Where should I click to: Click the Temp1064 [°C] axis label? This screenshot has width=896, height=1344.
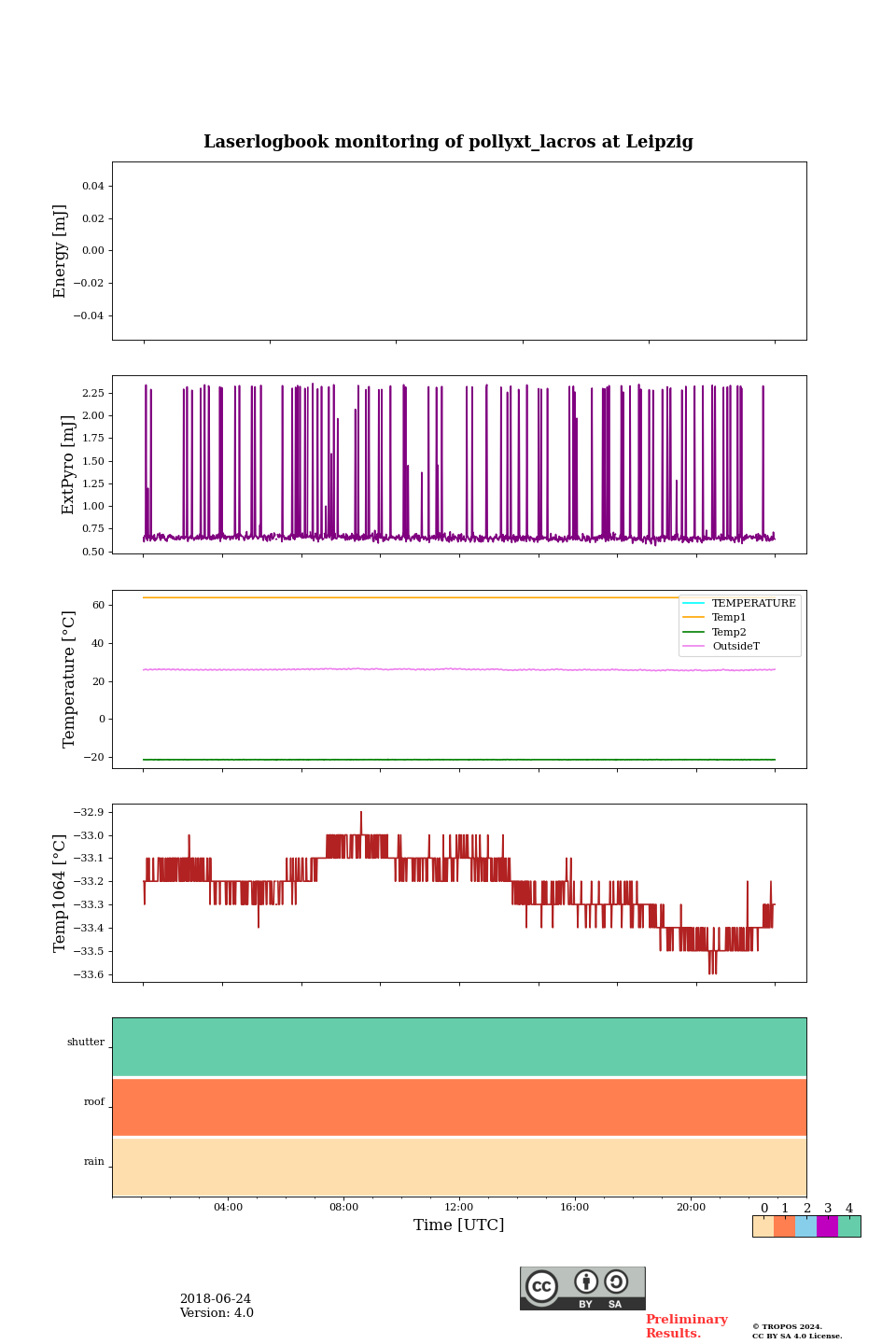[x=60, y=893]
